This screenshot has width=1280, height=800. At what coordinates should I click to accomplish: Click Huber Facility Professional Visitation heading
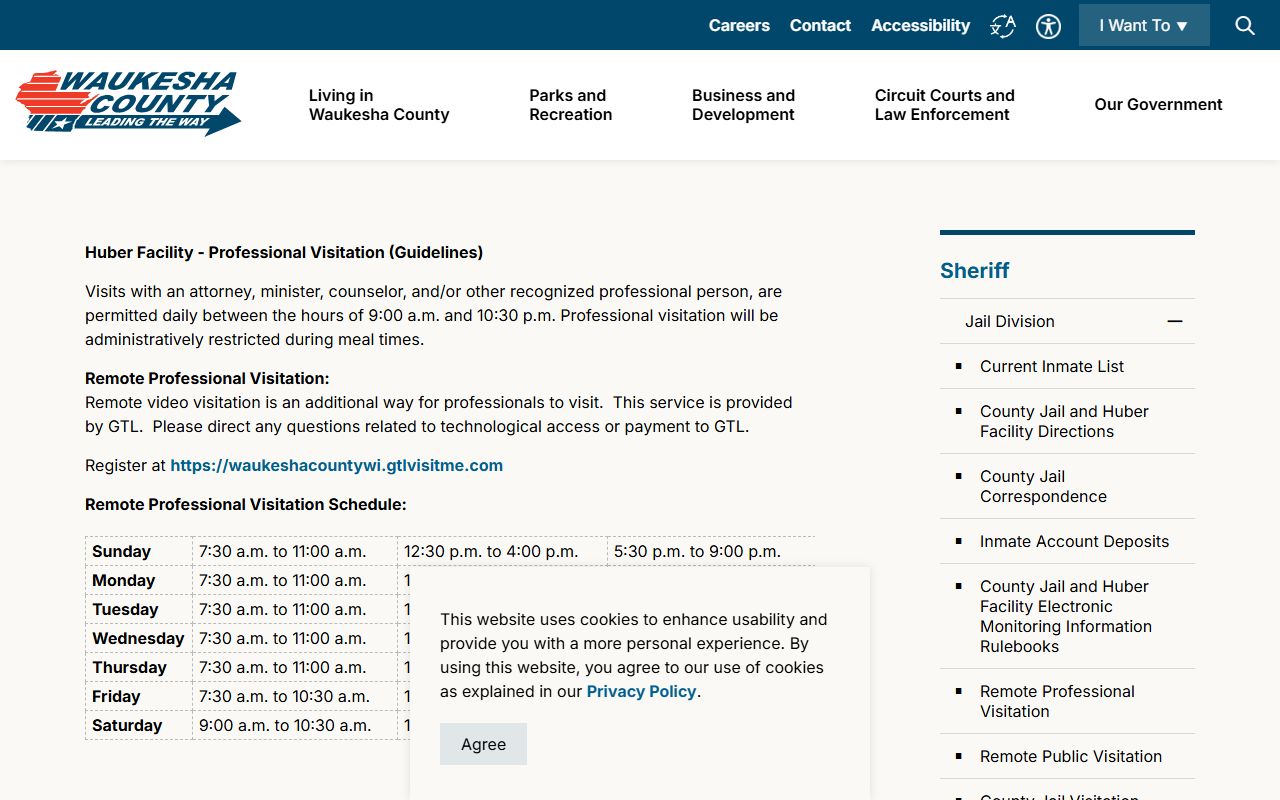[284, 252]
